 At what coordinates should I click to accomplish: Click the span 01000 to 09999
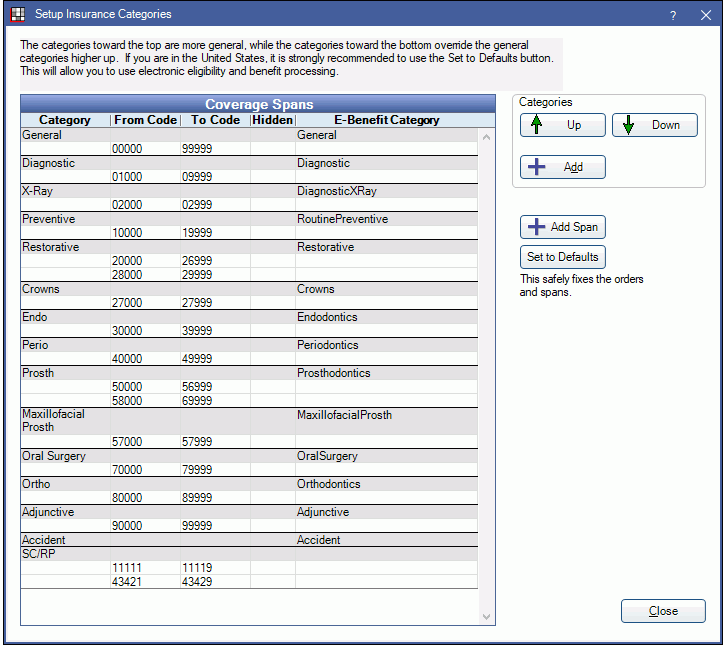click(249, 177)
